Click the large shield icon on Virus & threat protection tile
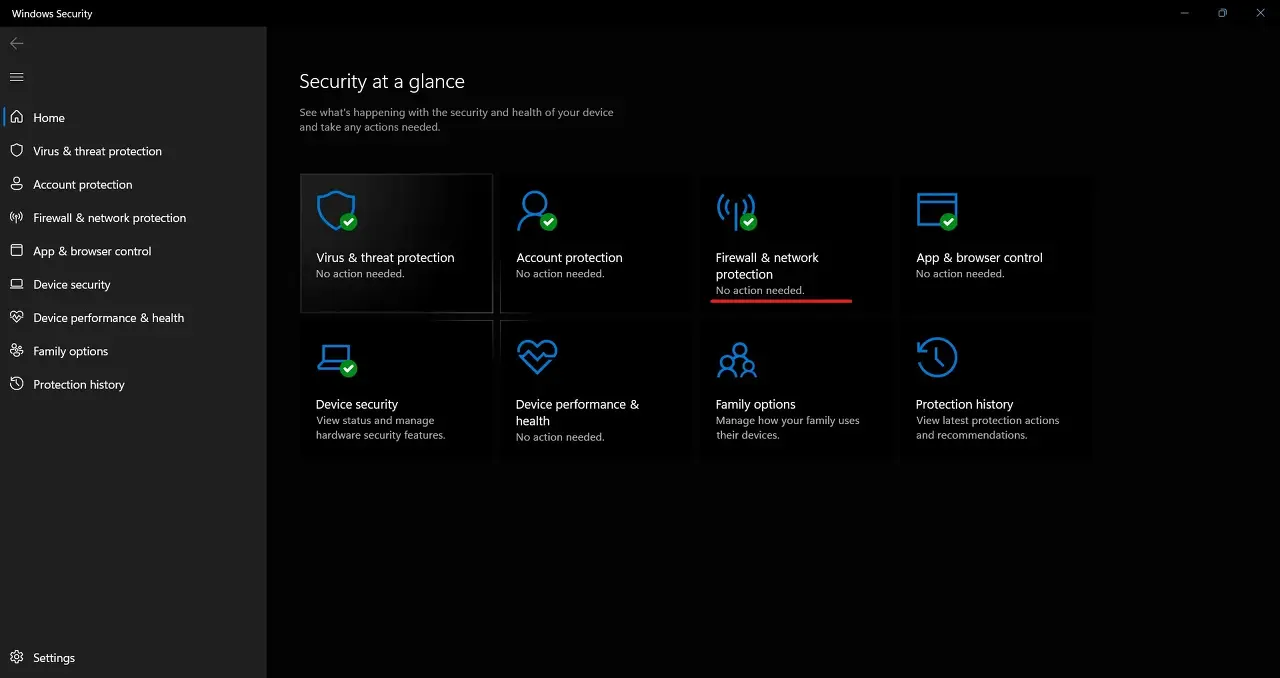 [336, 211]
